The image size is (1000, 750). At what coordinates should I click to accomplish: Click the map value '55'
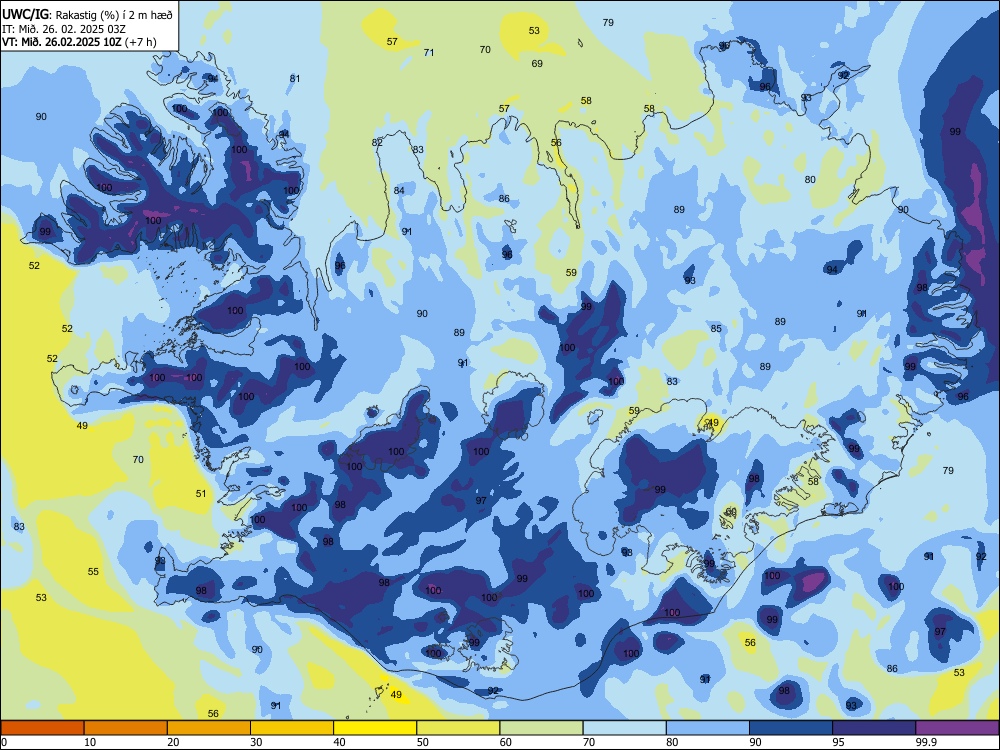93,571
